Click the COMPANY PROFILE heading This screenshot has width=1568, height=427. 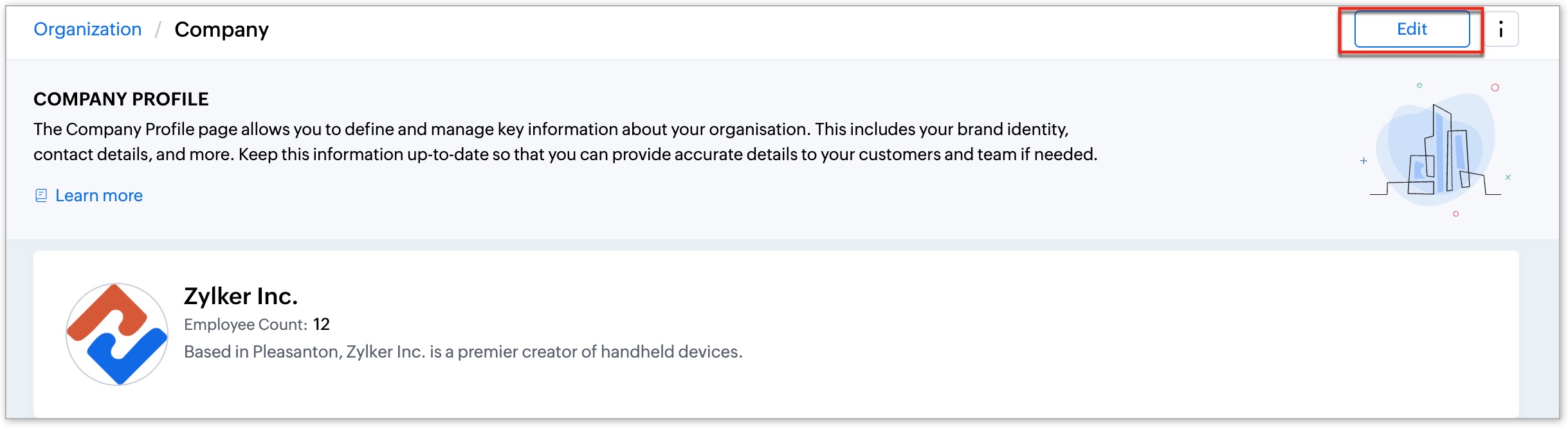click(x=121, y=99)
